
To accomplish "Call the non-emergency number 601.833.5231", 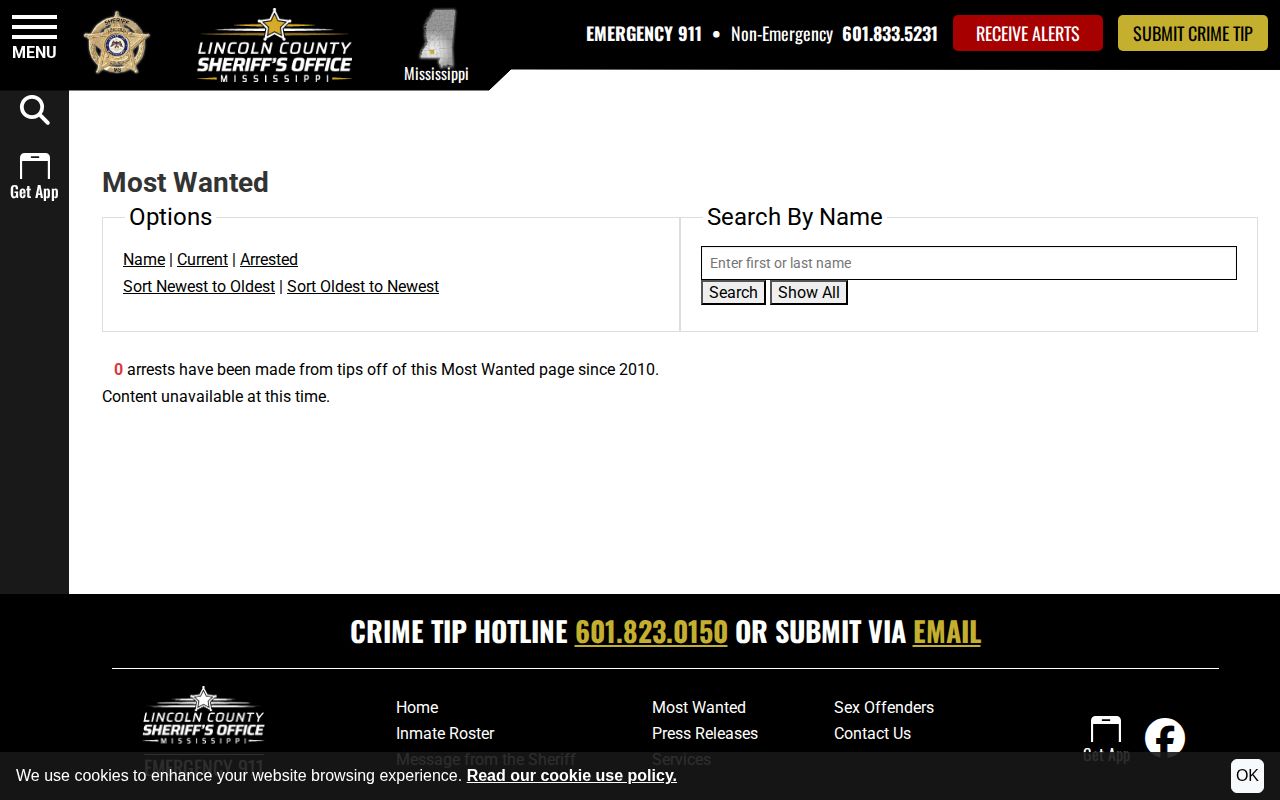I will tap(890, 34).
